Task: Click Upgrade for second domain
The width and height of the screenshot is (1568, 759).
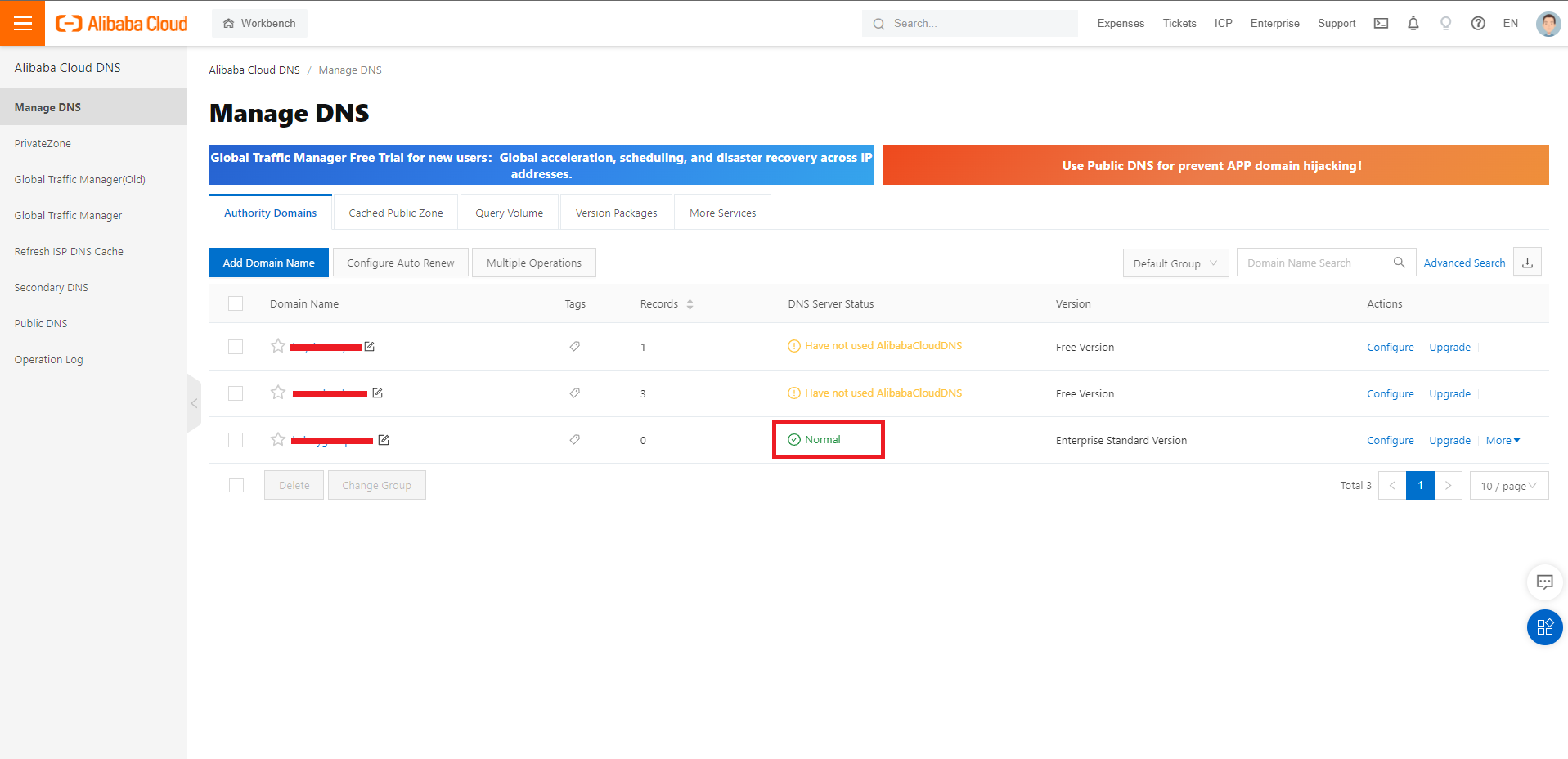Action: click(1449, 393)
